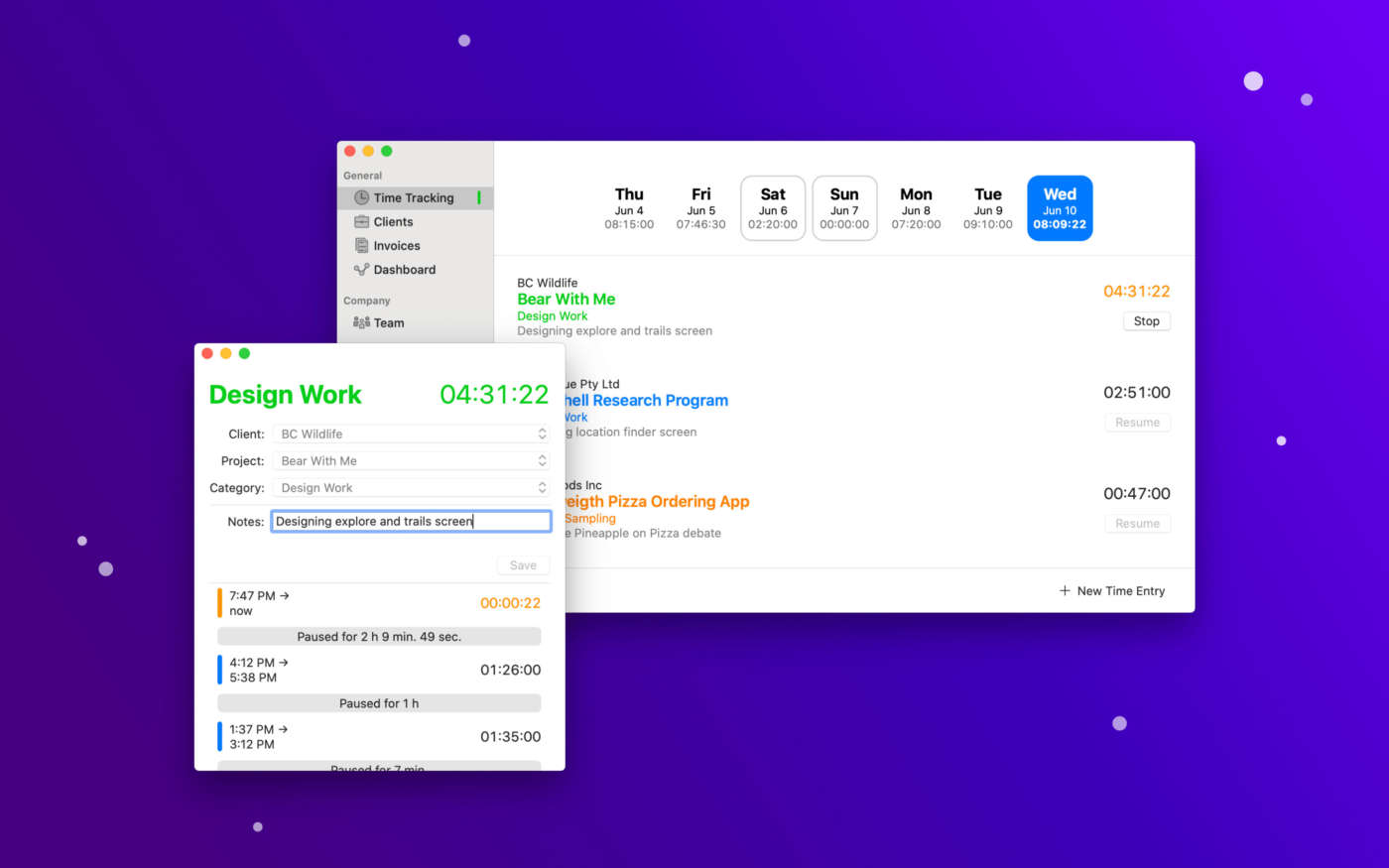Click the Team people icon
The height and width of the screenshot is (868, 1389).
(362, 323)
